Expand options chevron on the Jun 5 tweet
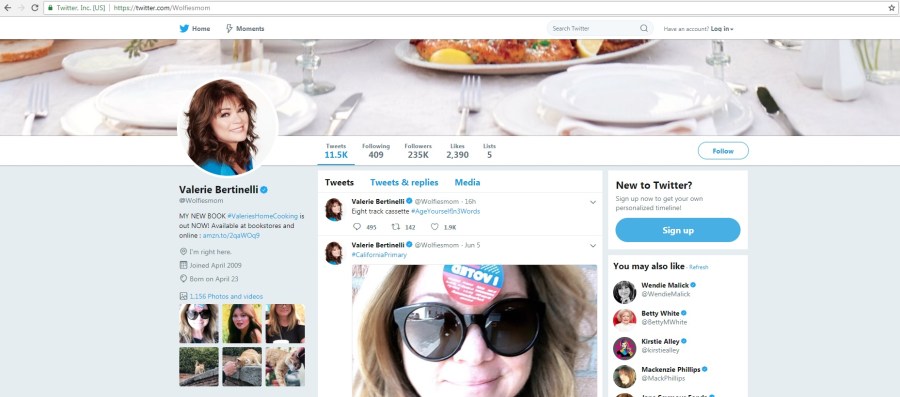900x397 pixels. [593, 246]
